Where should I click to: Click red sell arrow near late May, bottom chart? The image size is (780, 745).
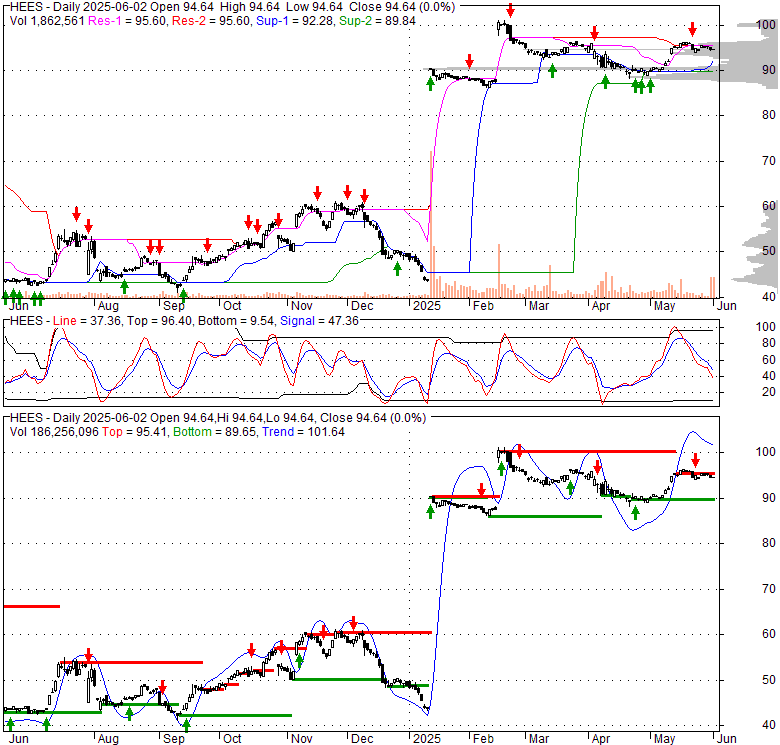click(695, 460)
